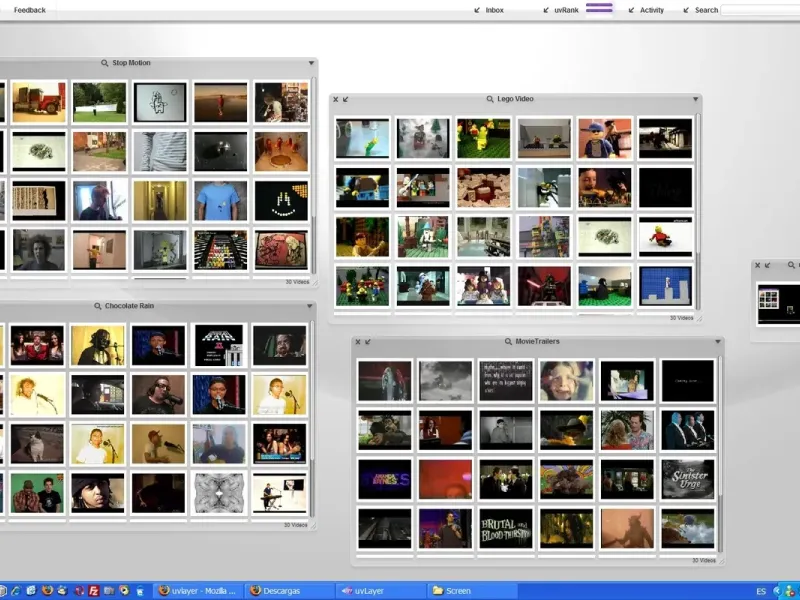
Task: Click the Stop Motion search icon
Action: coord(104,63)
